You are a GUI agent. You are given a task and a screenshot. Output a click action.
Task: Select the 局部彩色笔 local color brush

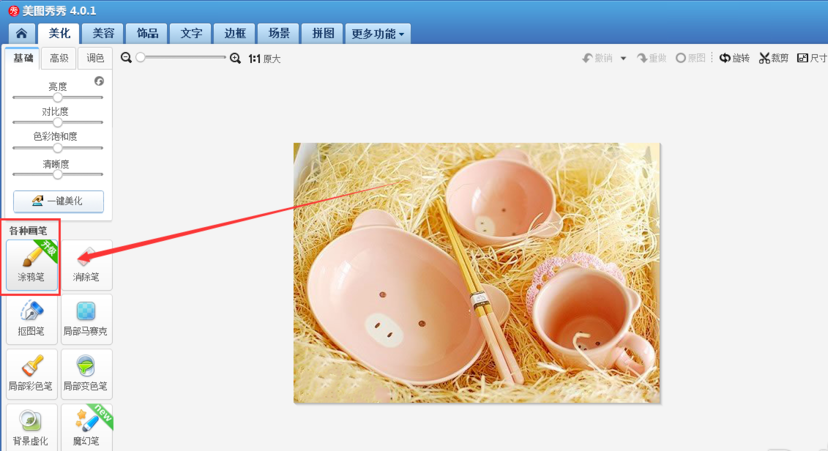coord(32,374)
